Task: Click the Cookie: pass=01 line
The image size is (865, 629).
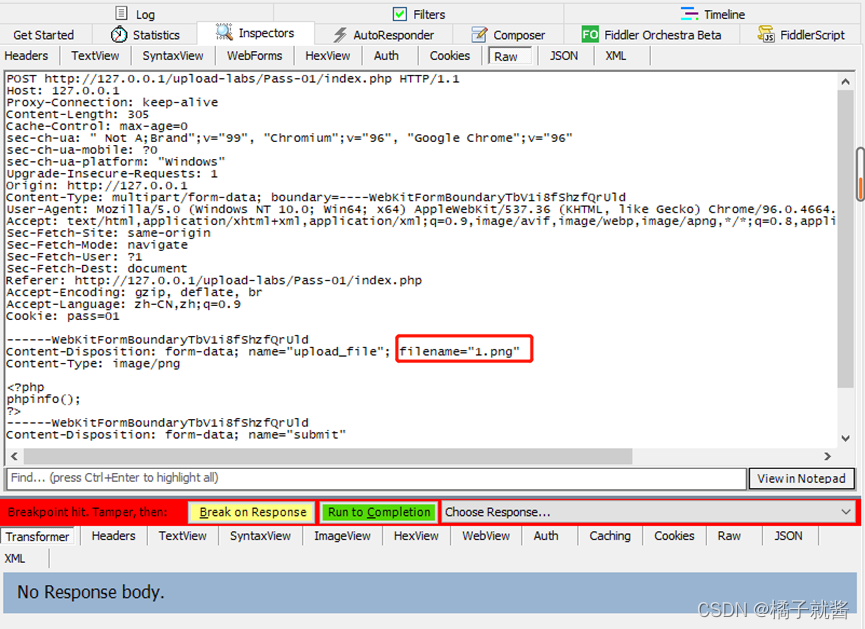Action: click(x=62, y=316)
